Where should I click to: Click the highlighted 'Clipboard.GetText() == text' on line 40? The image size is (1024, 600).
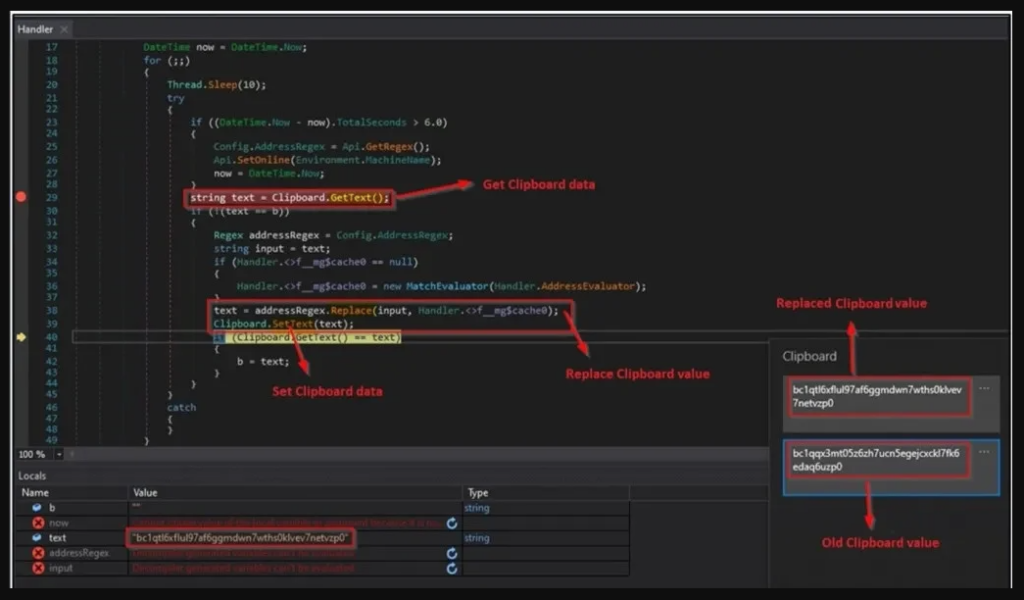(315, 338)
